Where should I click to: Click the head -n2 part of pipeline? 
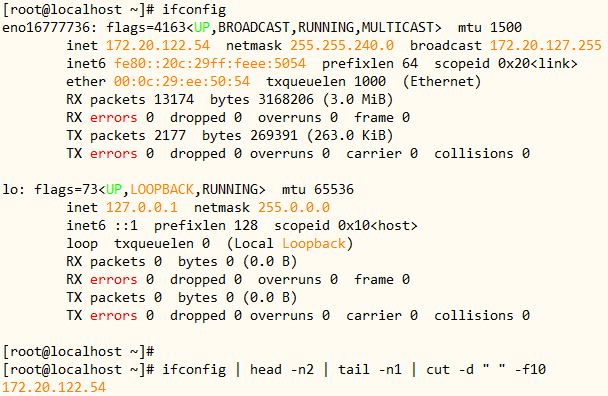tap(282, 370)
